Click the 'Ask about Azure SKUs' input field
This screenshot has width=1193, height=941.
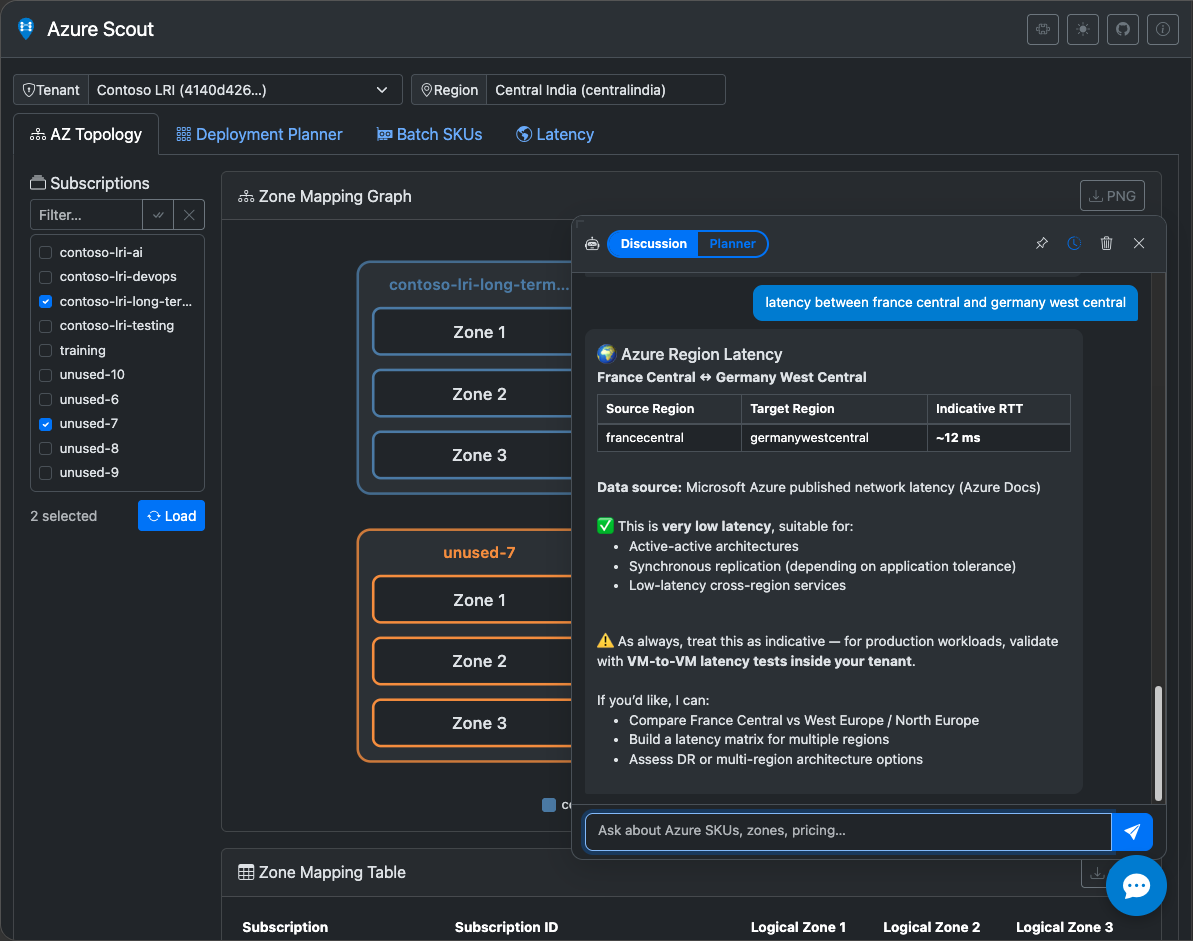[x=846, y=831]
